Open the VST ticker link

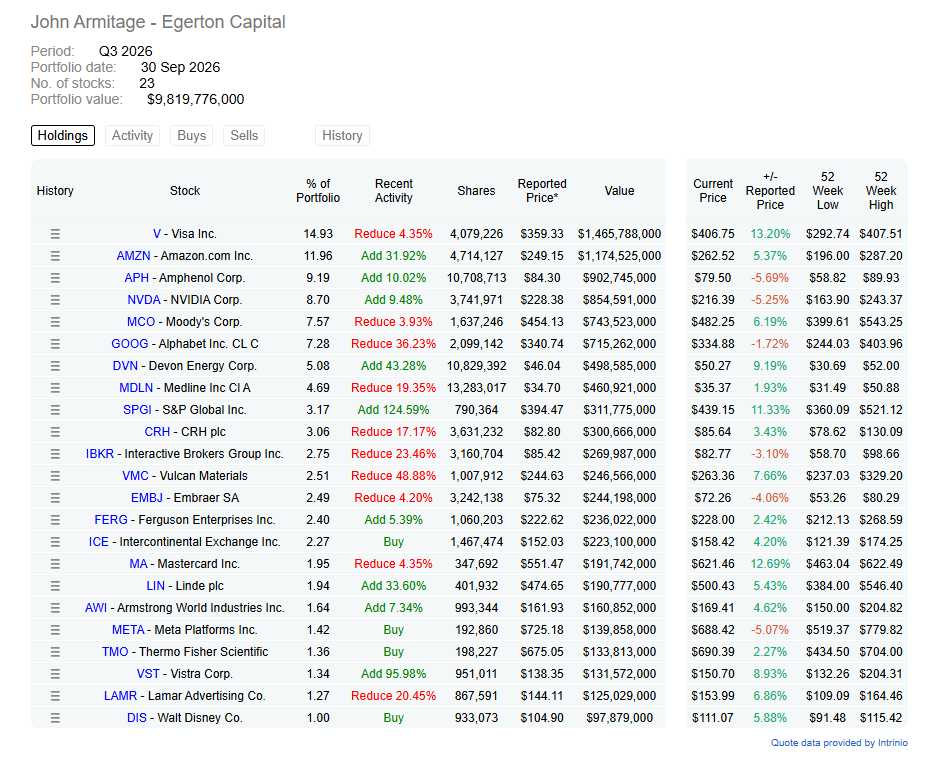[x=148, y=674]
